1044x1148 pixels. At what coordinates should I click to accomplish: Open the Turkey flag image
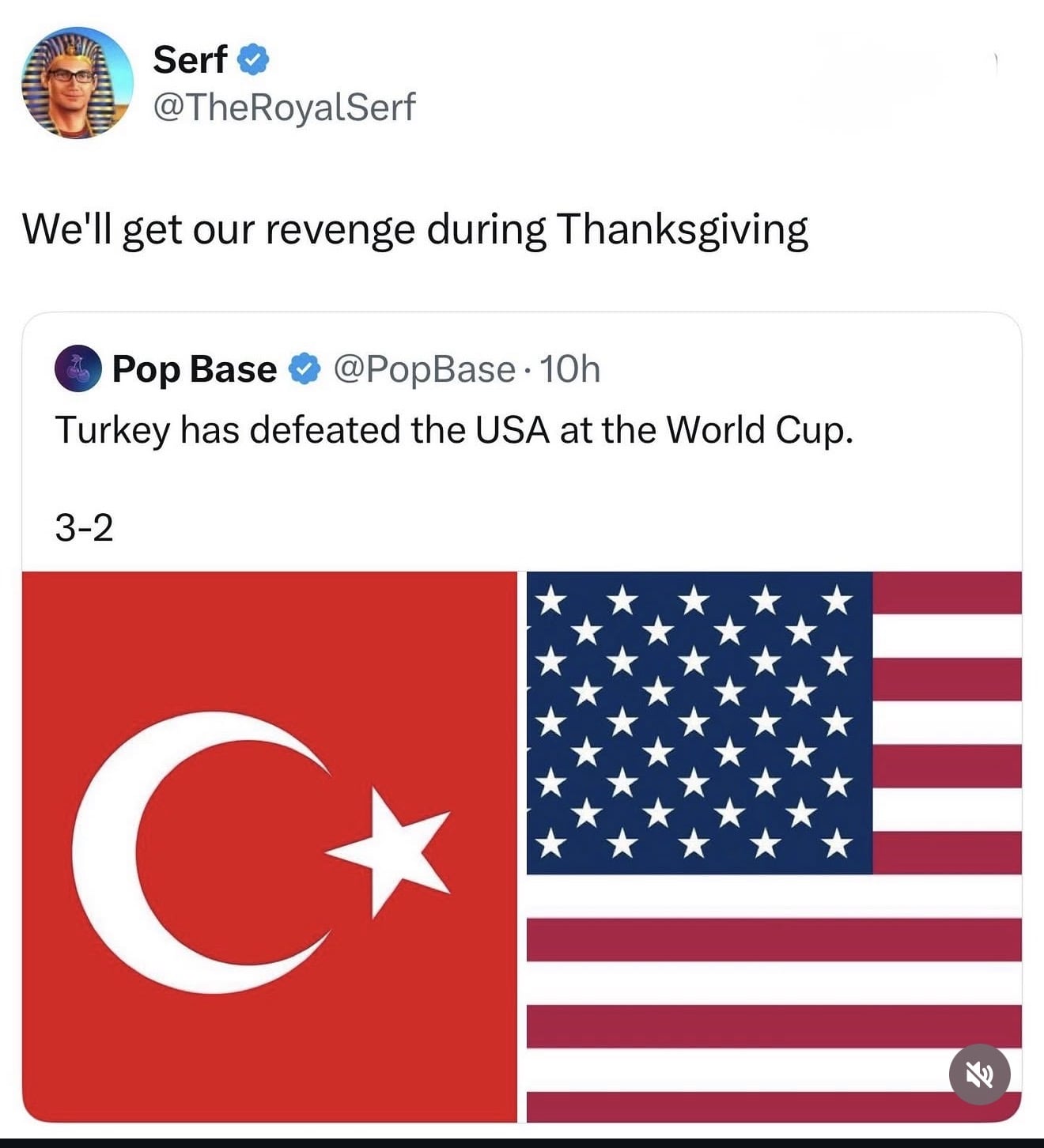click(x=270, y=846)
